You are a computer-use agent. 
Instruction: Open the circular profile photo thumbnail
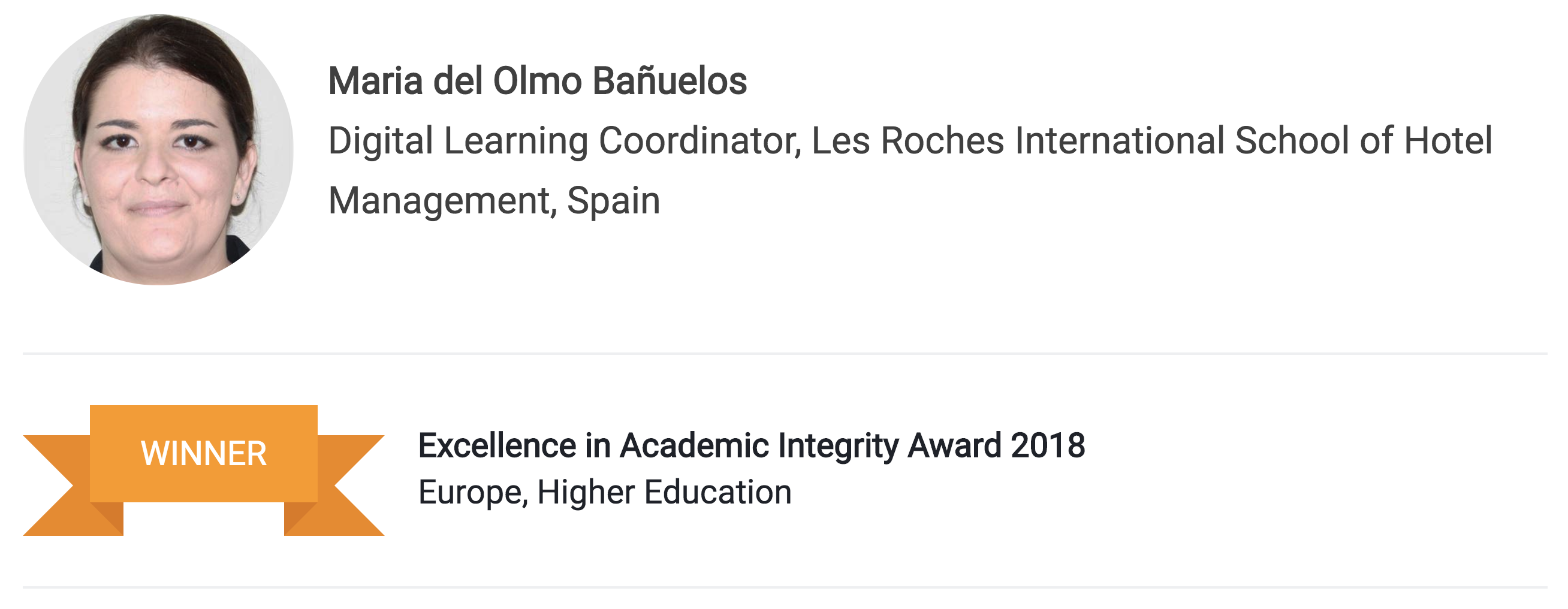(158, 149)
